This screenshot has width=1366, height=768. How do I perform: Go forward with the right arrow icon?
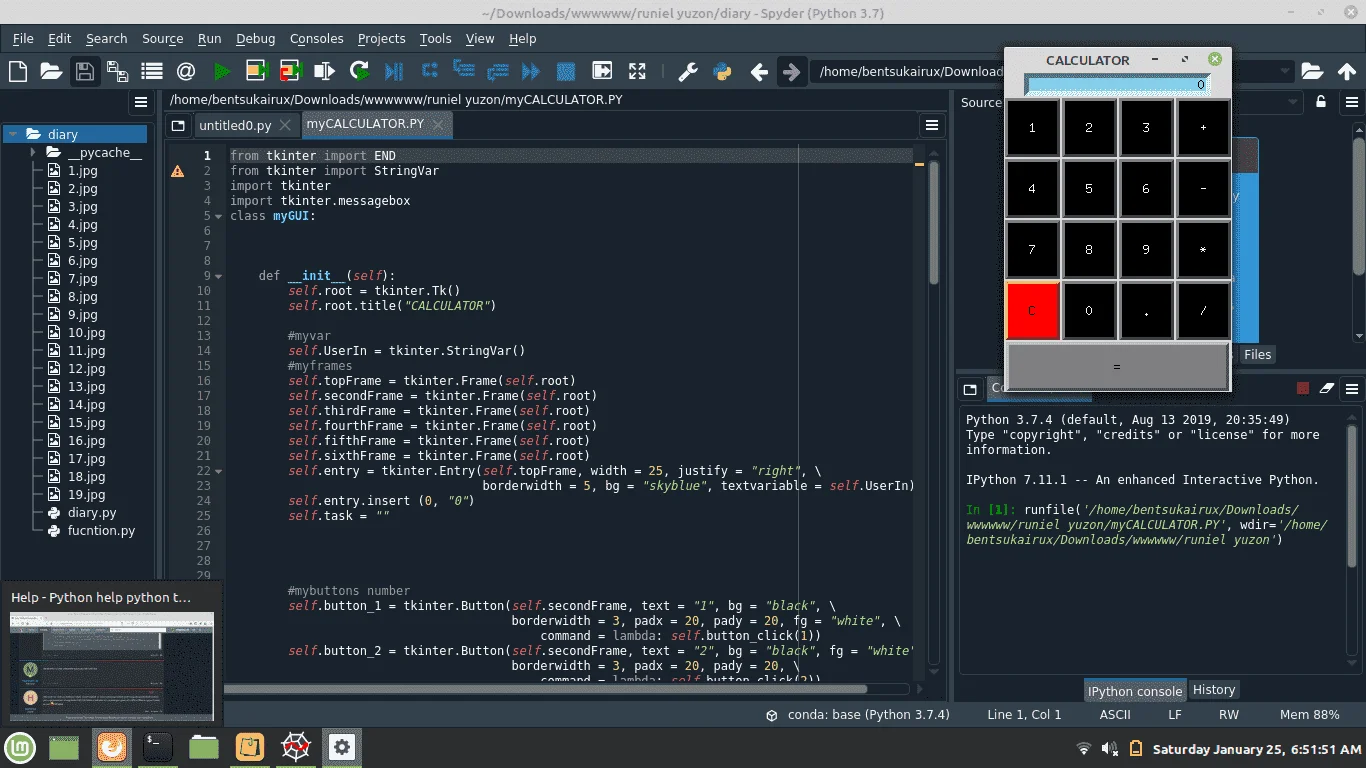pos(791,72)
